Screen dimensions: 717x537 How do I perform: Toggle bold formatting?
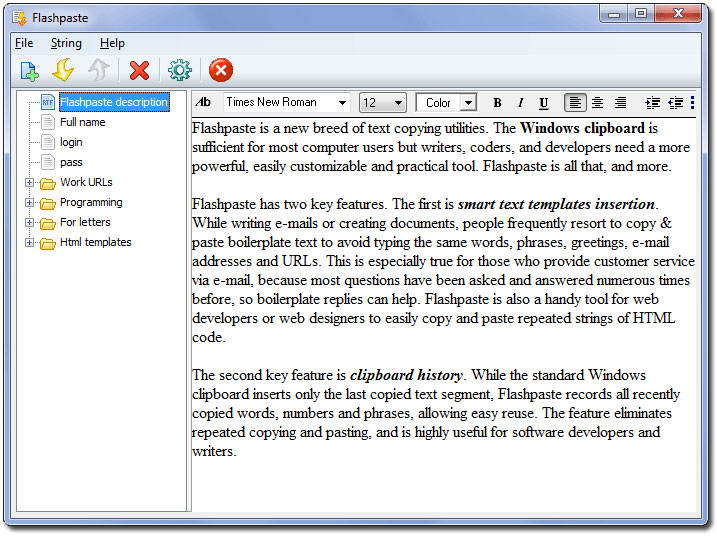tap(497, 103)
